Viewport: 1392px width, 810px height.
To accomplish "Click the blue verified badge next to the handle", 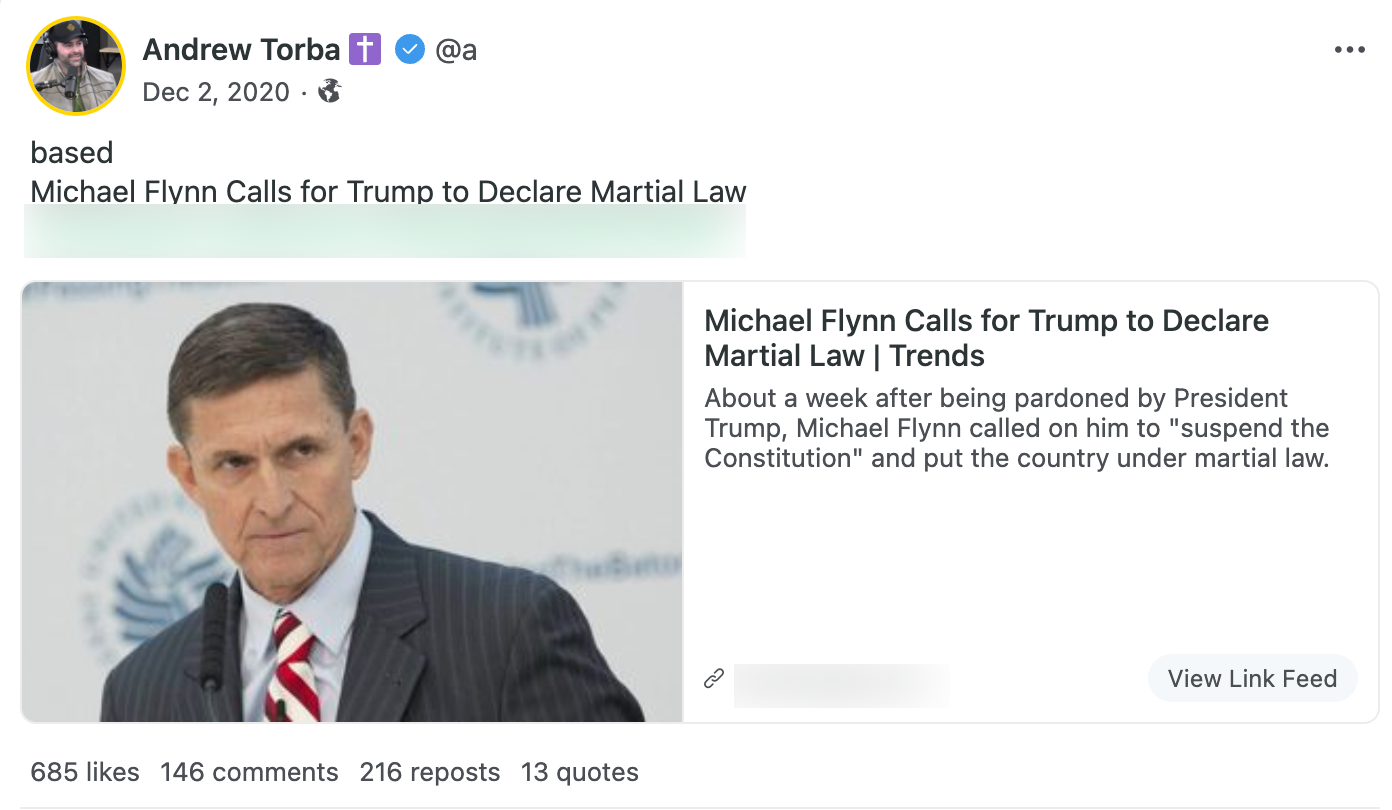I will click(410, 48).
